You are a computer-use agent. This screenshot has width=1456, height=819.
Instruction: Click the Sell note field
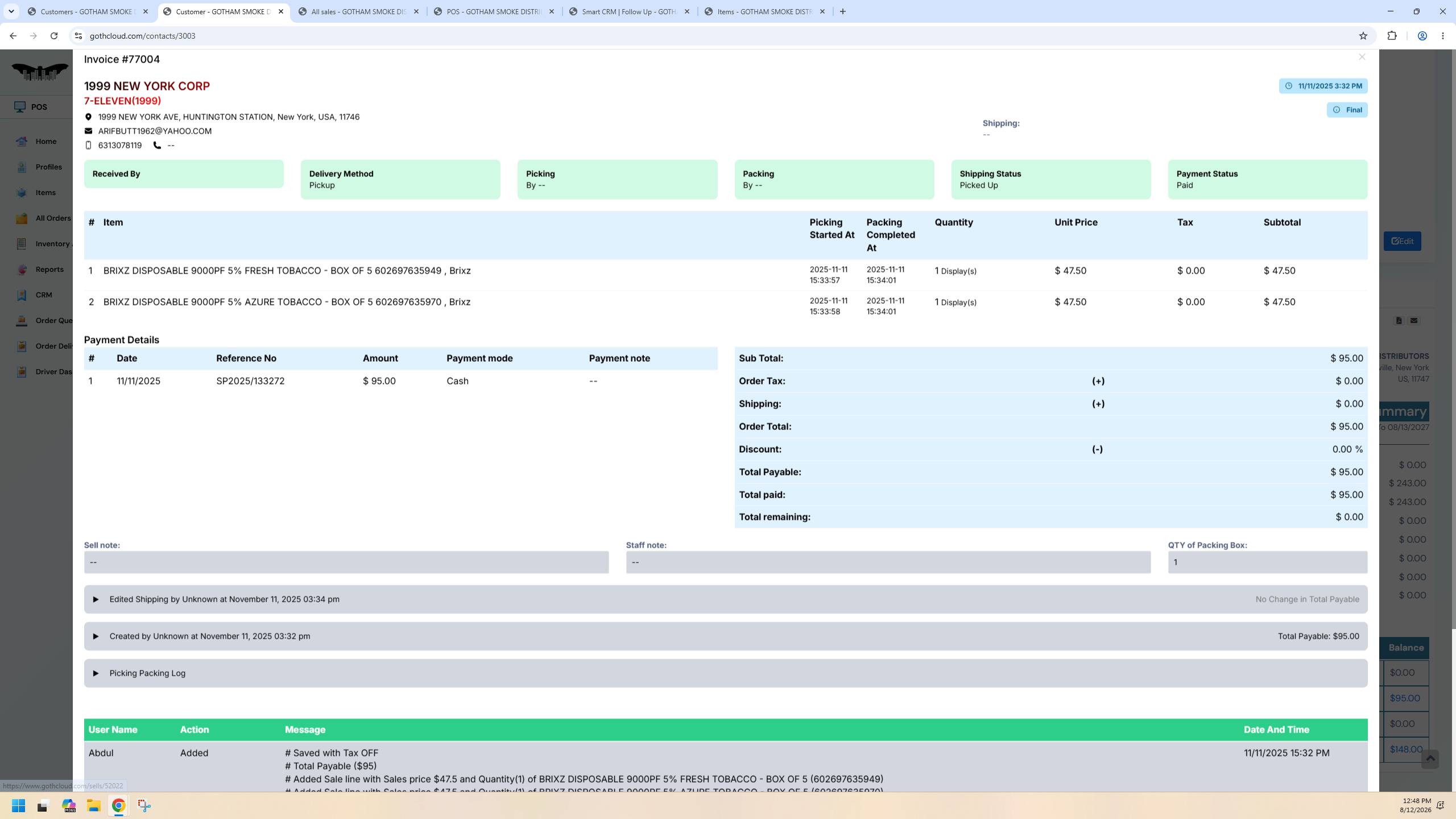click(346, 562)
